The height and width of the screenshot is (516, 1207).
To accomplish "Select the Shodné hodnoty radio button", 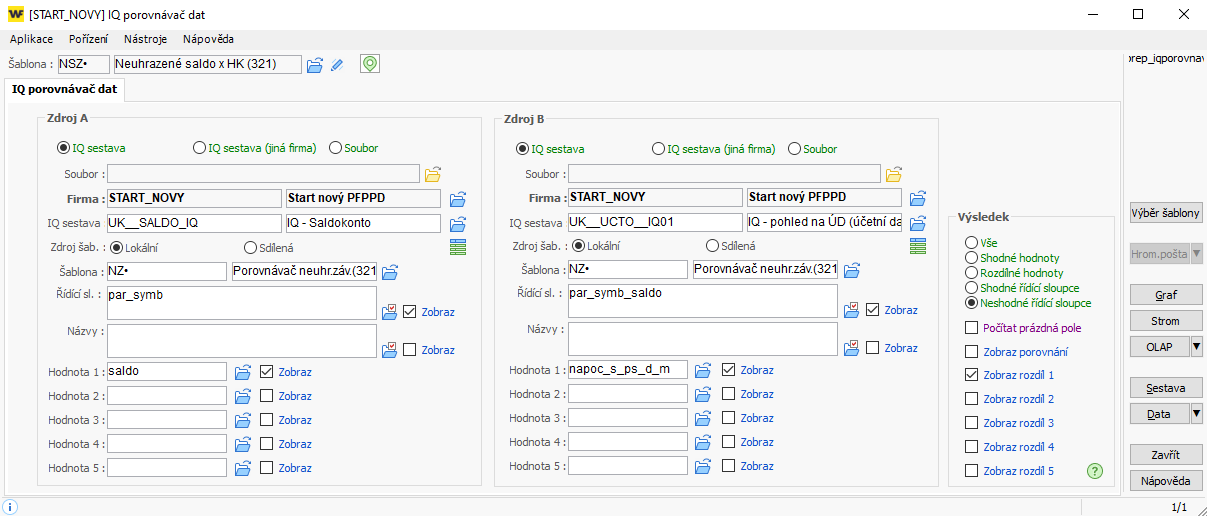I will [971, 258].
